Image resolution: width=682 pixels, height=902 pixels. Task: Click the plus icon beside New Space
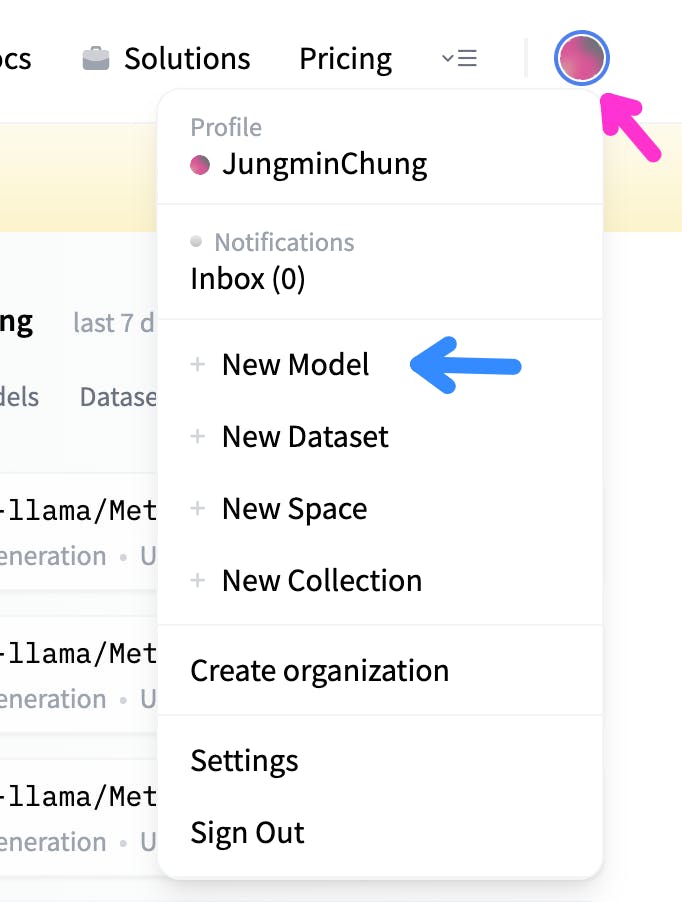197,509
